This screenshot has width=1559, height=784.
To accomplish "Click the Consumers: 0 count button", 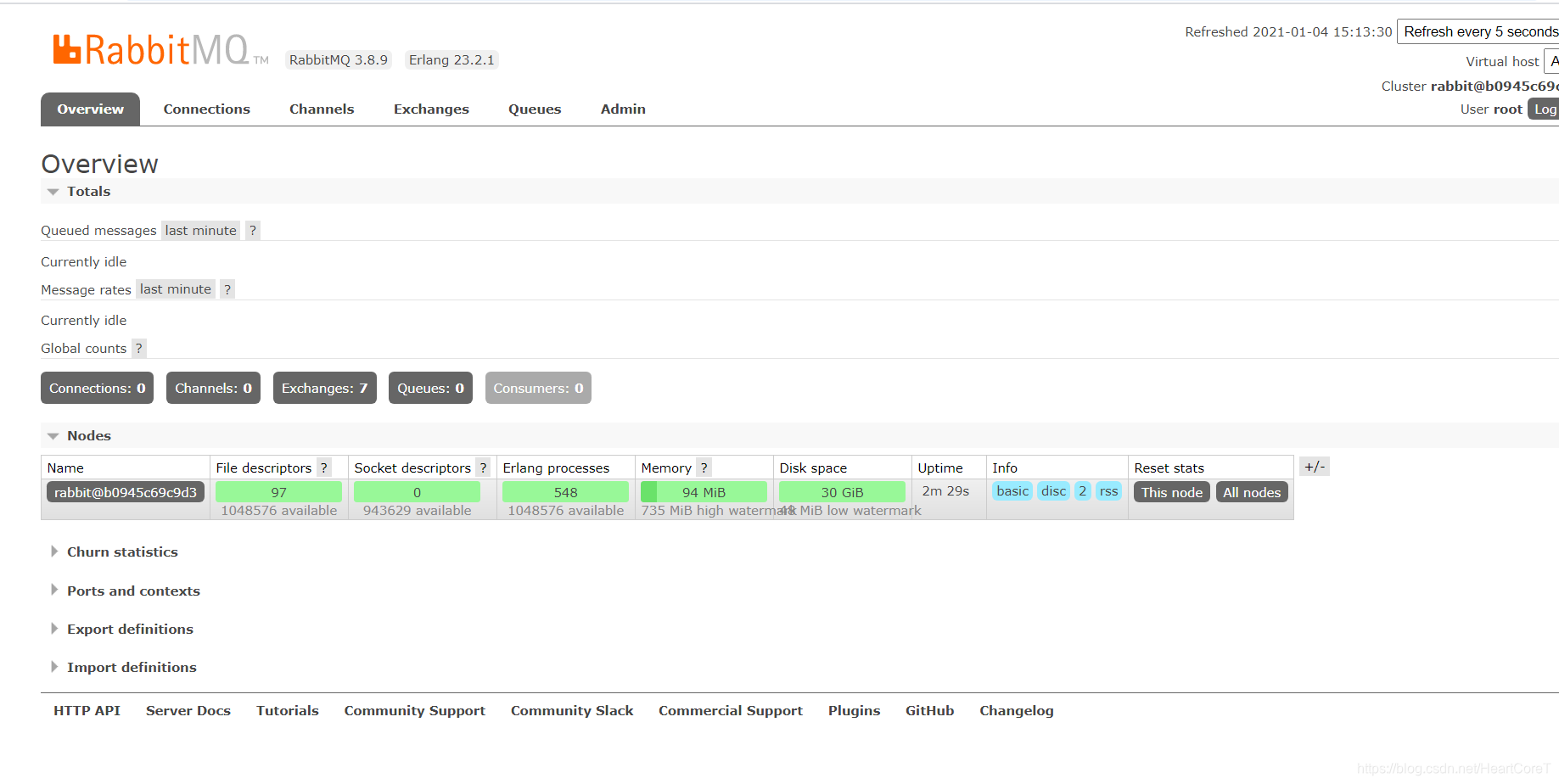I will [x=538, y=388].
